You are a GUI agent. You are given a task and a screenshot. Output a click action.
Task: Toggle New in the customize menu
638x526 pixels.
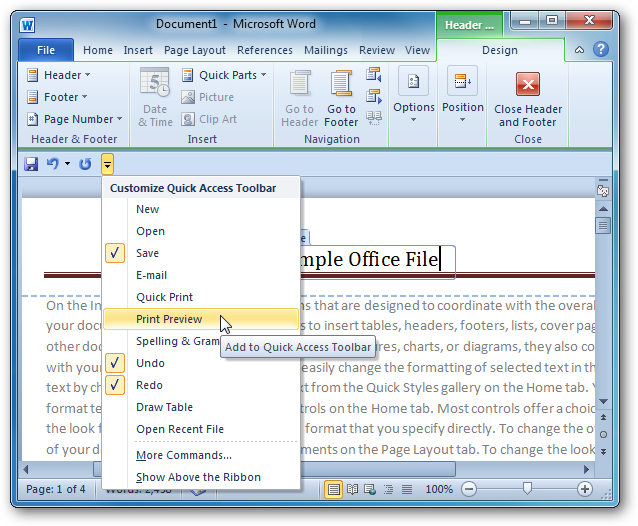click(201, 209)
